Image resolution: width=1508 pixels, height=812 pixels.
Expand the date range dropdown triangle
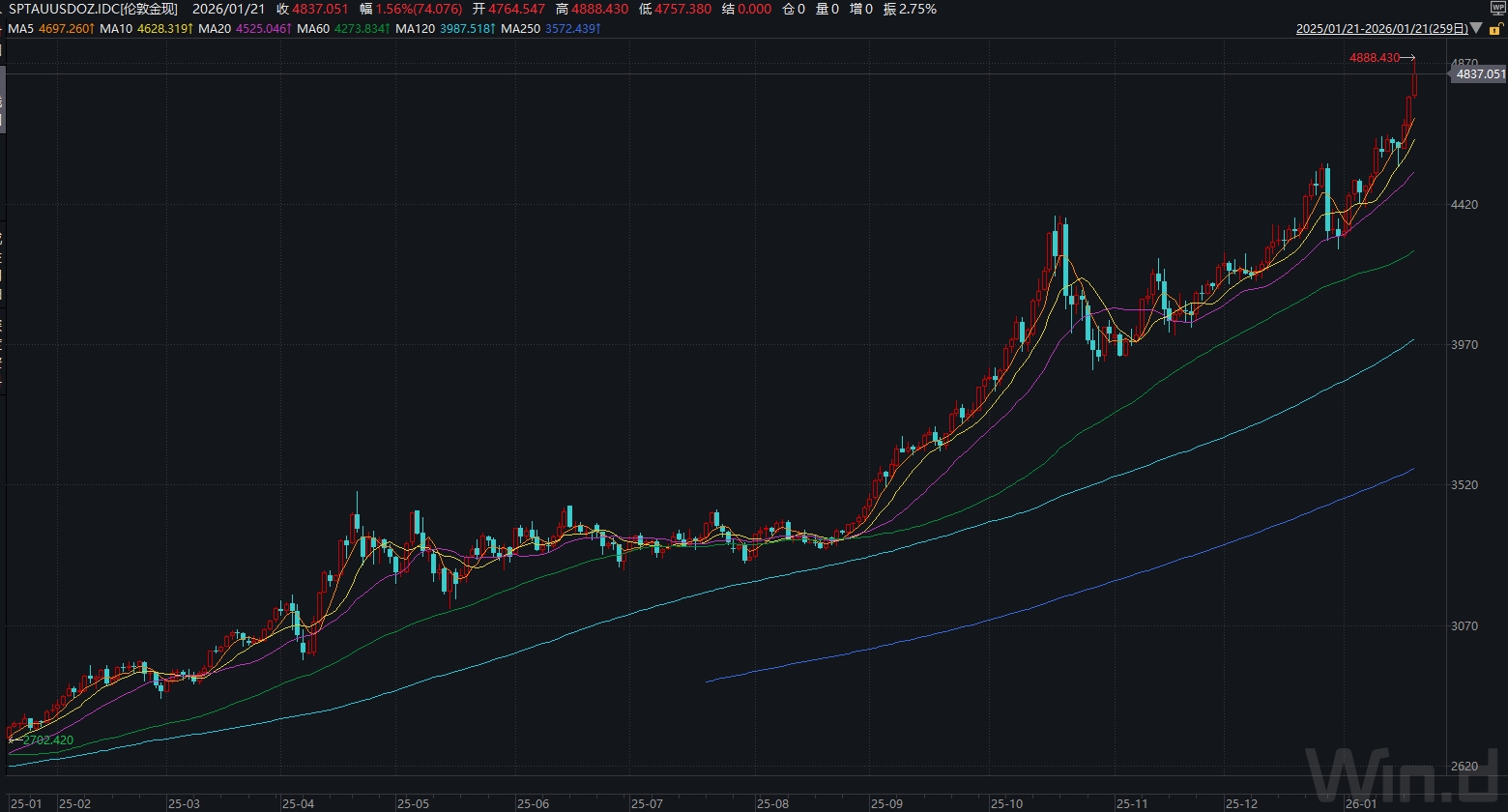[x=1476, y=30]
